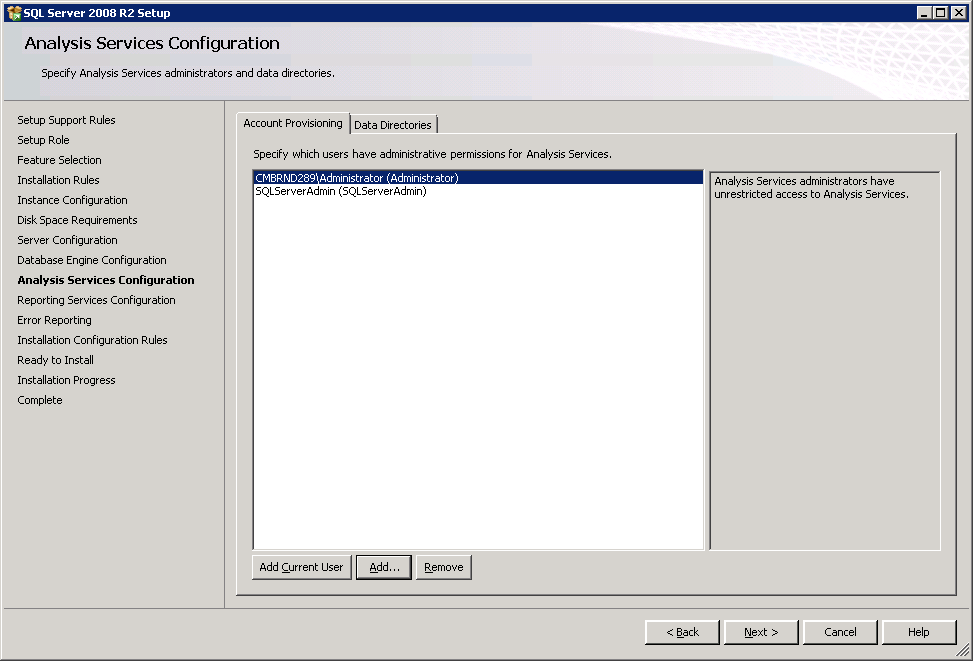This screenshot has height=661, width=973.
Task: Click Installation Configuration Rules step
Action: (x=92, y=340)
